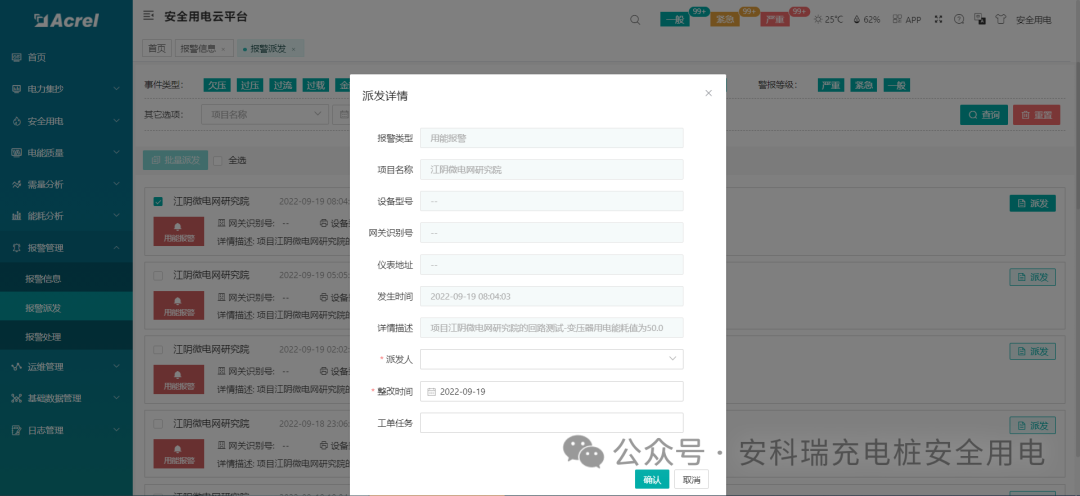Click the 批量派发 batch dispatch button

pyautogui.click(x=176, y=160)
